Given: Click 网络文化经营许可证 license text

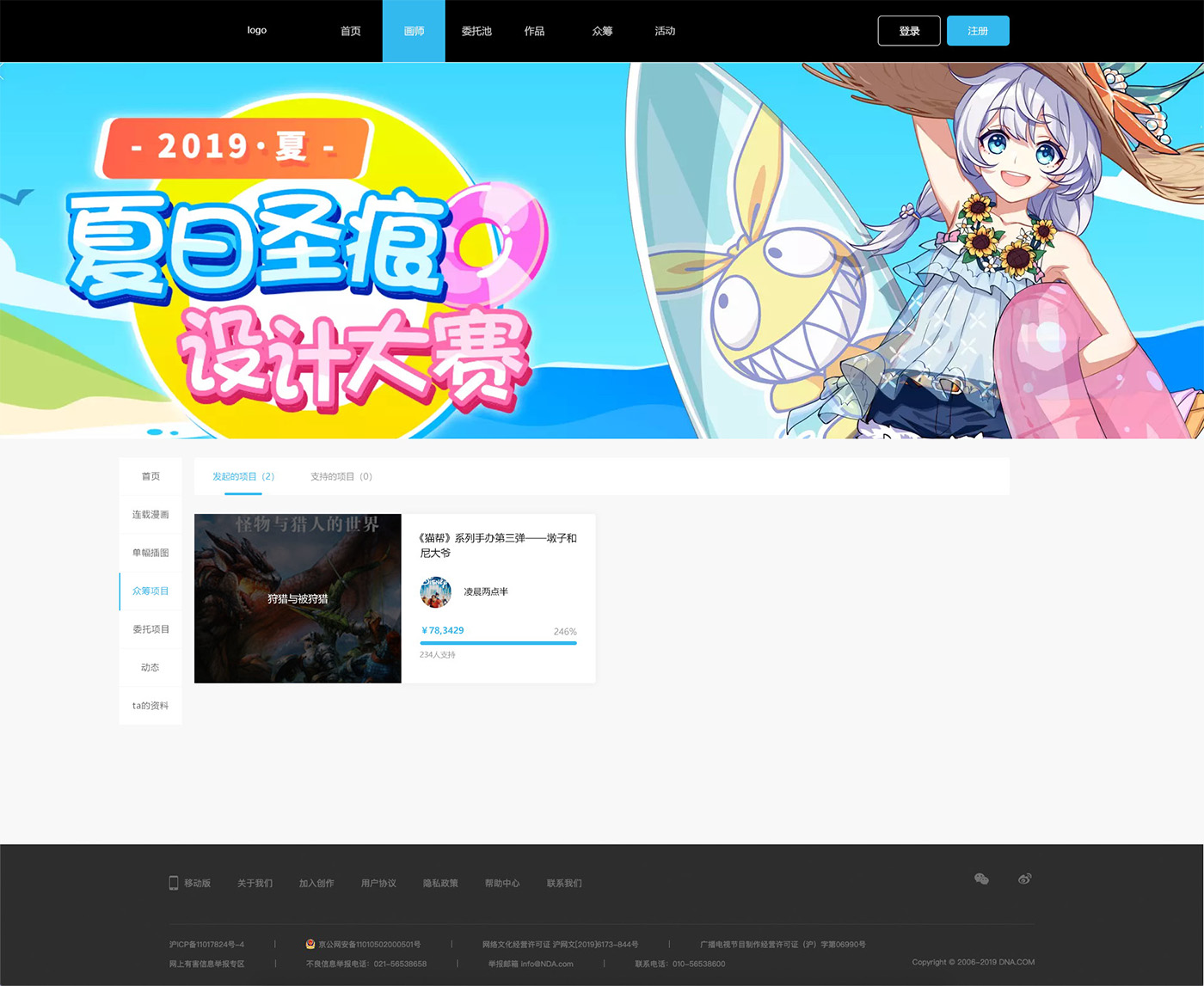Looking at the screenshot, I should pos(560,944).
